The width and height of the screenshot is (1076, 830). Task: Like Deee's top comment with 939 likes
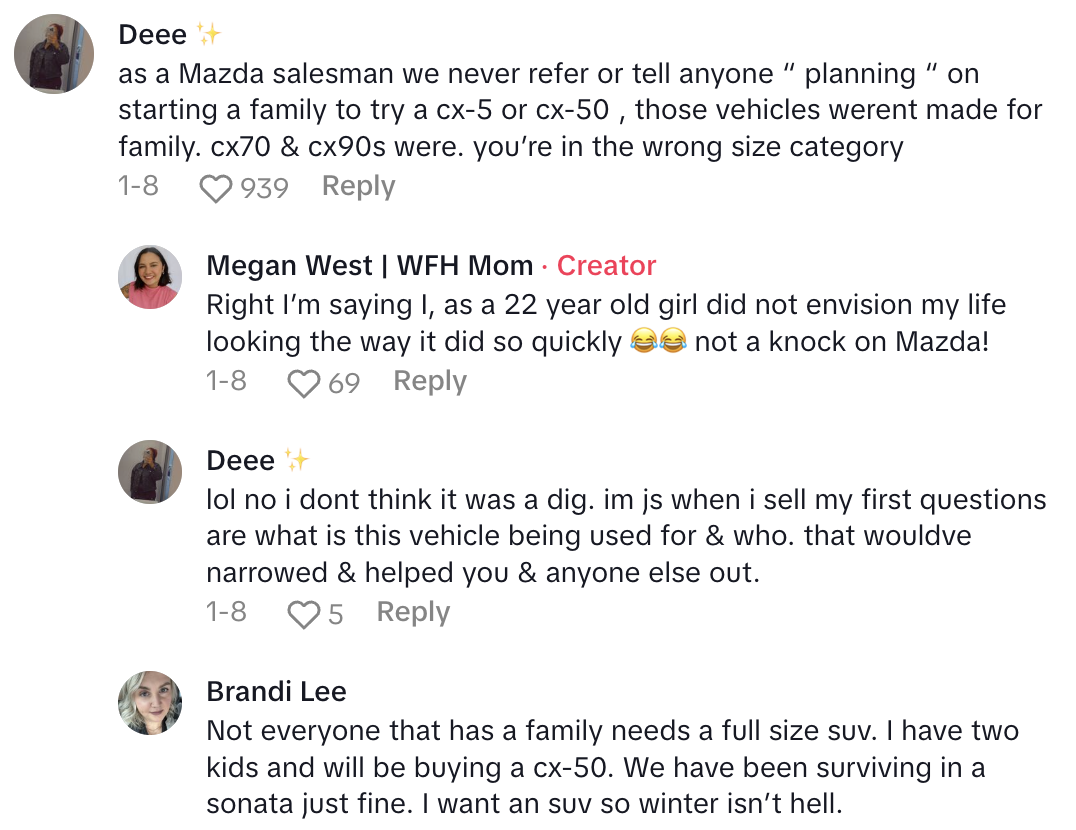pyautogui.click(x=216, y=188)
